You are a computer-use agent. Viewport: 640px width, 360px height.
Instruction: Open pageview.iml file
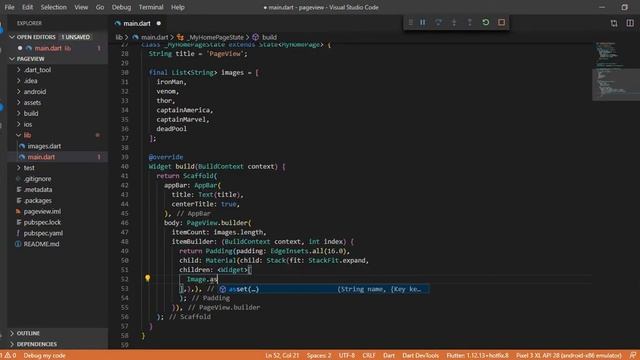58,211
